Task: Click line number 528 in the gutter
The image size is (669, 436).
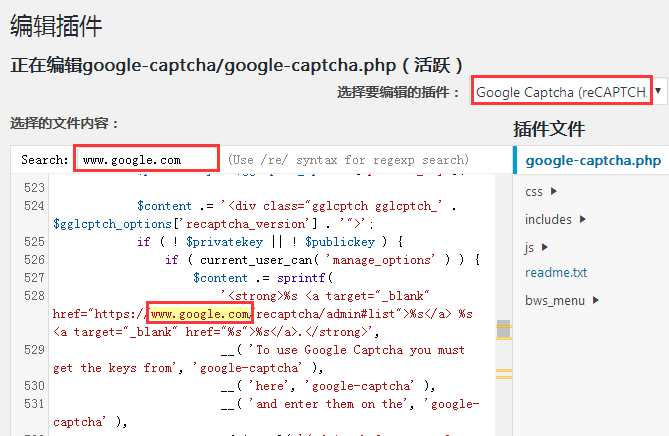Action: (x=34, y=296)
